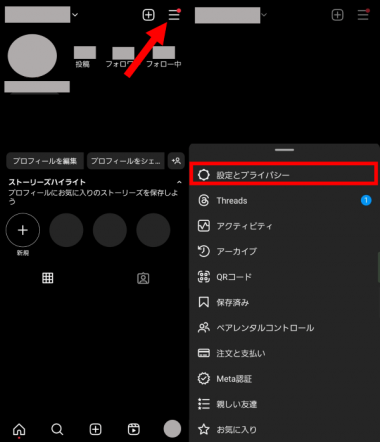Tap the create new post plus icon at top
The image size is (380, 442).
click(x=148, y=15)
